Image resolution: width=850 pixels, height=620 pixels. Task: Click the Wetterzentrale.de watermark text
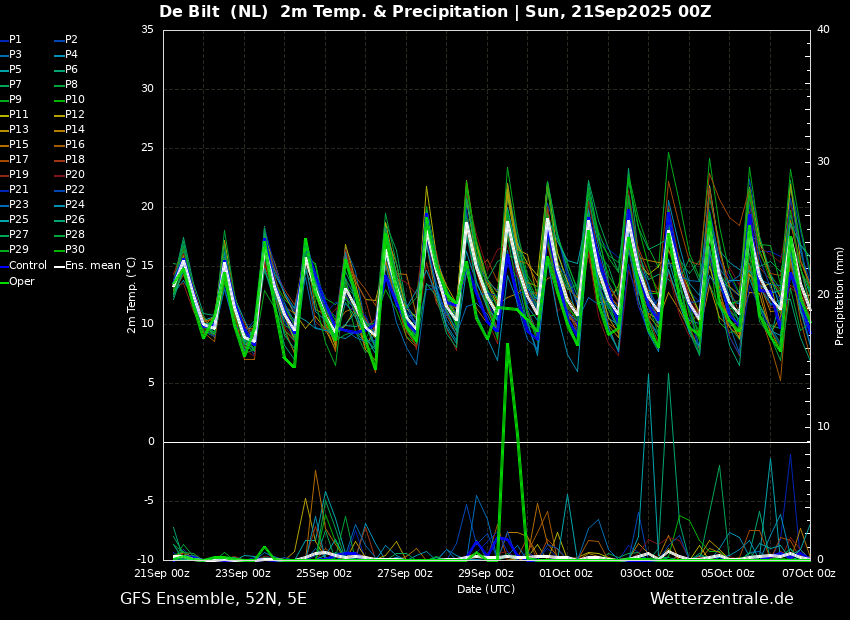pyautogui.click(x=722, y=599)
